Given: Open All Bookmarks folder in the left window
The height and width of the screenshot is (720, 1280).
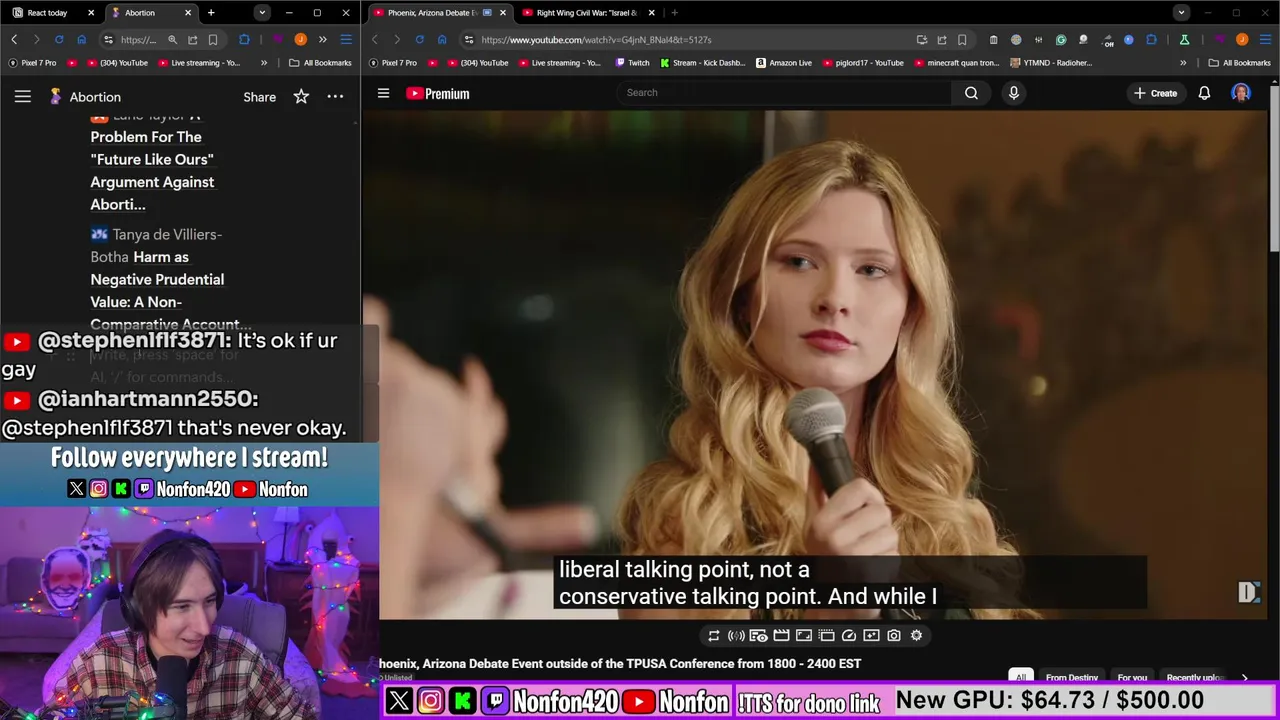Looking at the screenshot, I should [x=320, y=62].
